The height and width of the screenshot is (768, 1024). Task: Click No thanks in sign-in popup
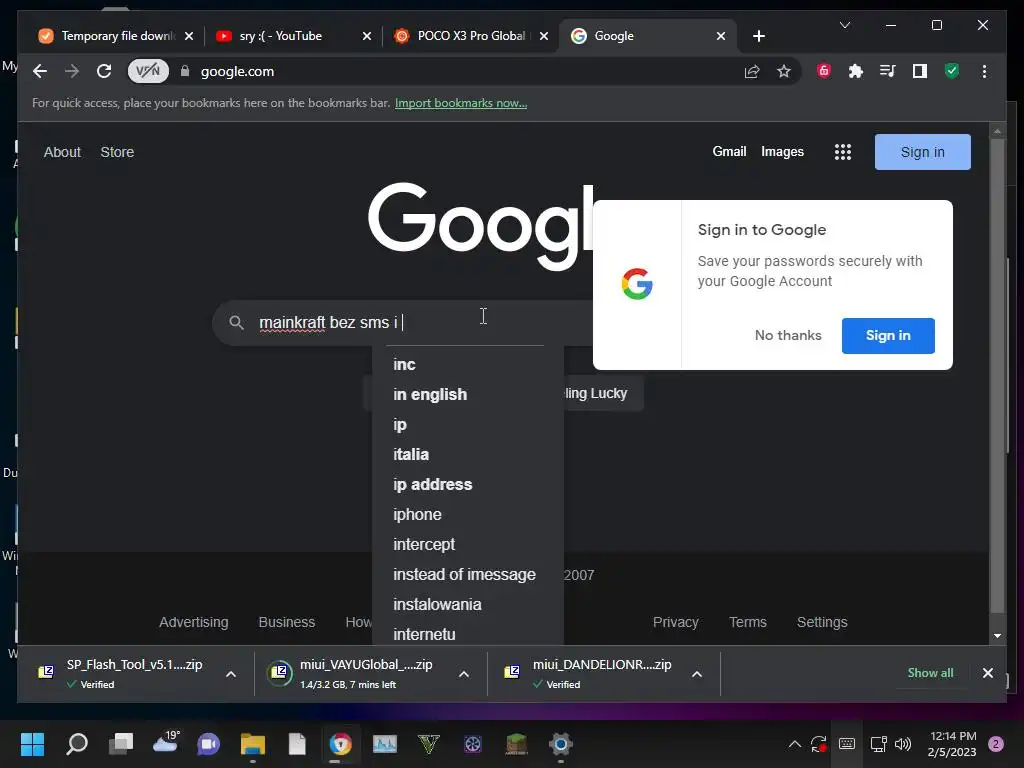788,336
